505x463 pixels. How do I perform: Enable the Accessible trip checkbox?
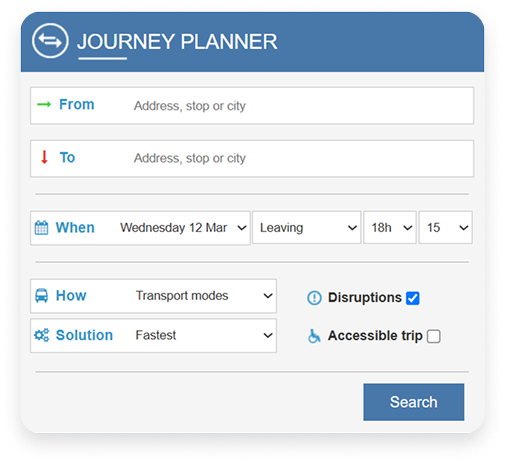coord(434,336)
